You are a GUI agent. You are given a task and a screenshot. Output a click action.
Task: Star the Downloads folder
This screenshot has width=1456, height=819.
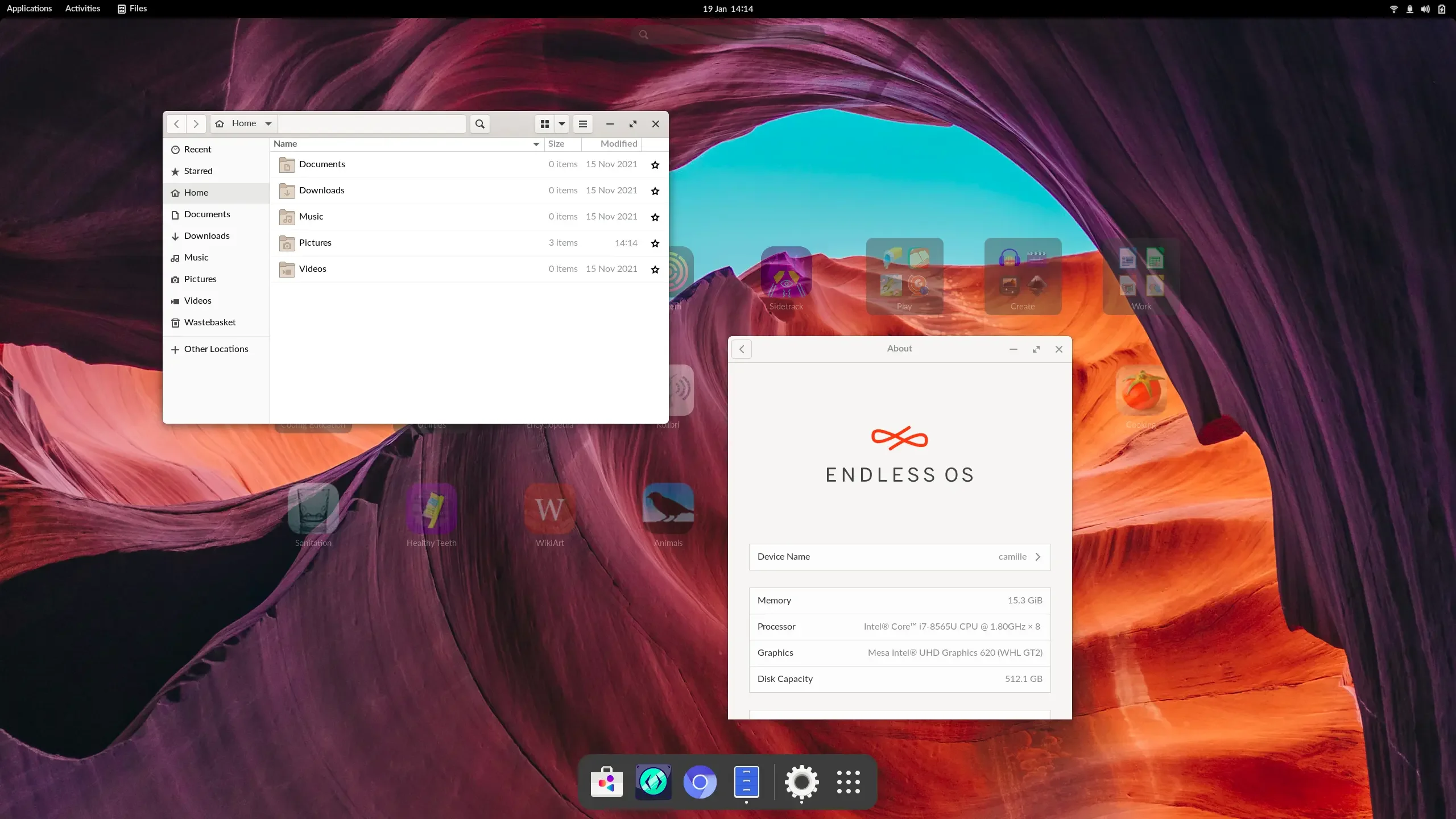click(655, 191)
